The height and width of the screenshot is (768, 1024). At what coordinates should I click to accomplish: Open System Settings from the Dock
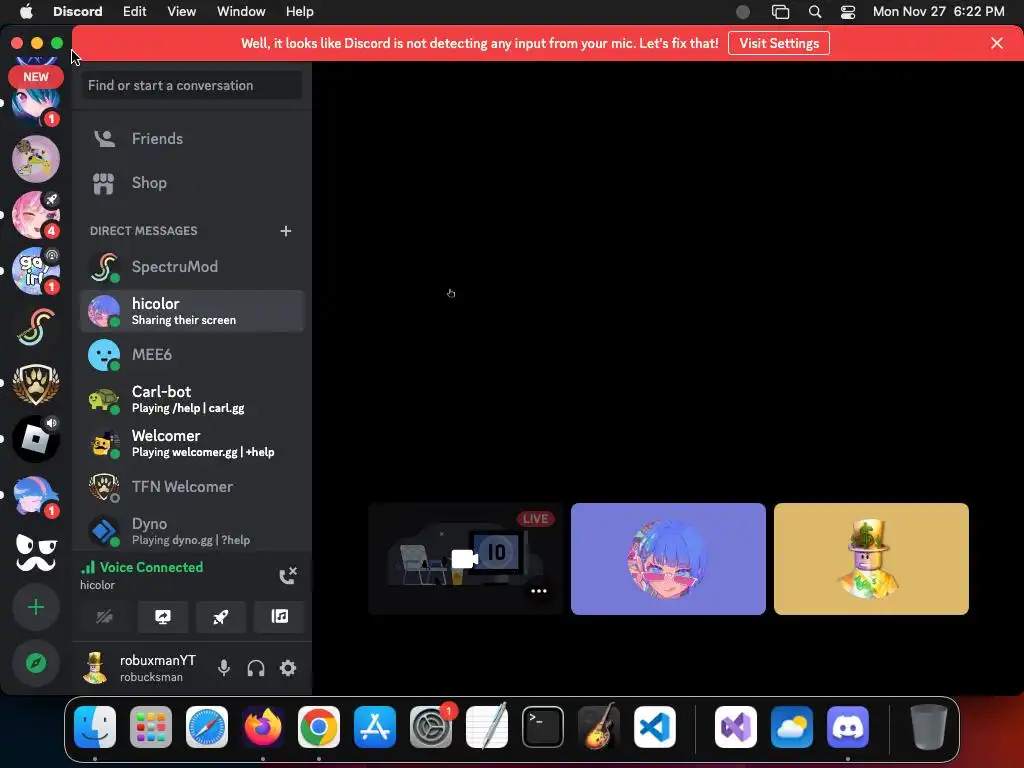click(x=431, y=727)
